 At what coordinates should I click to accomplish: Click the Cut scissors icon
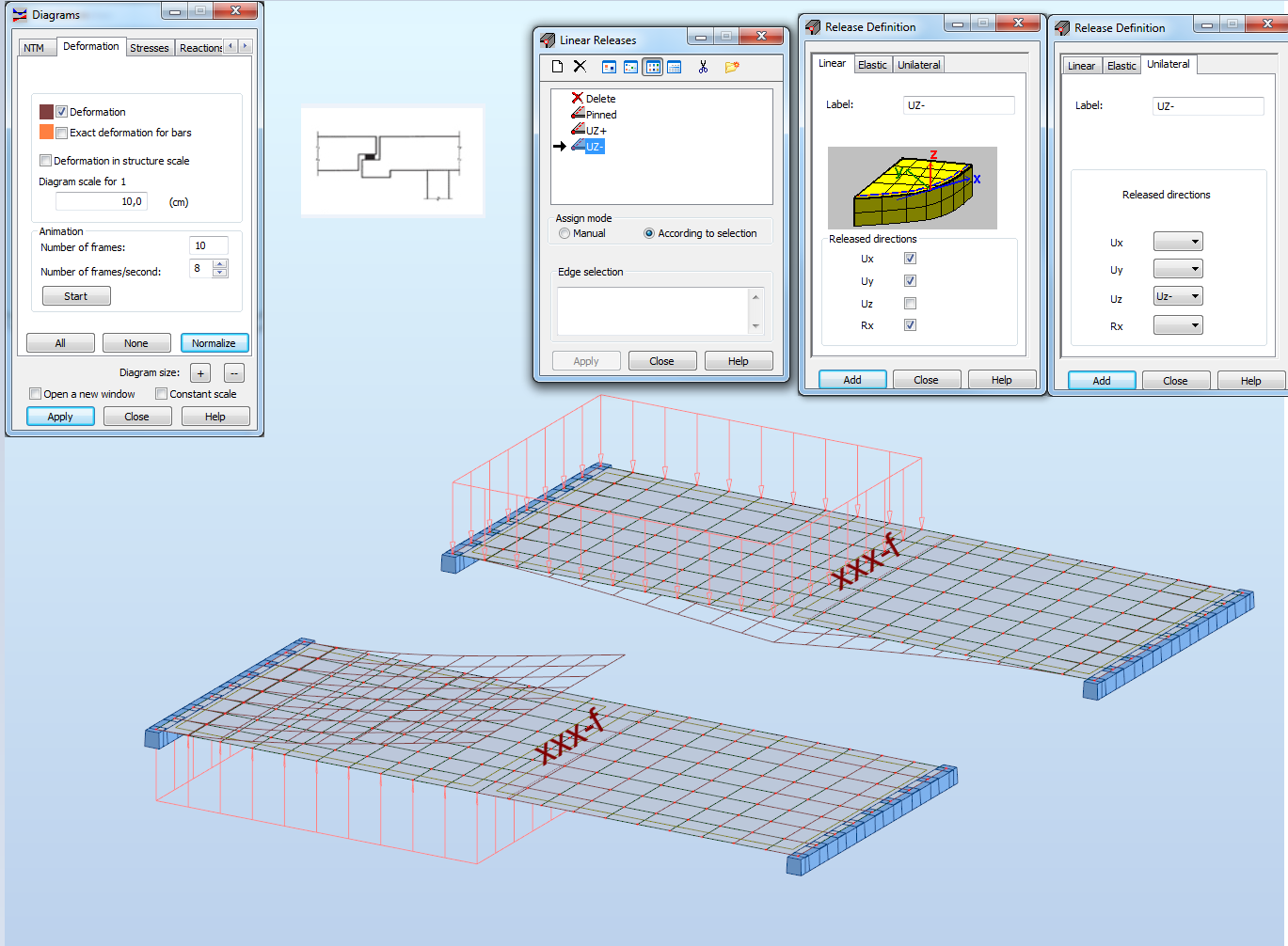703,67
